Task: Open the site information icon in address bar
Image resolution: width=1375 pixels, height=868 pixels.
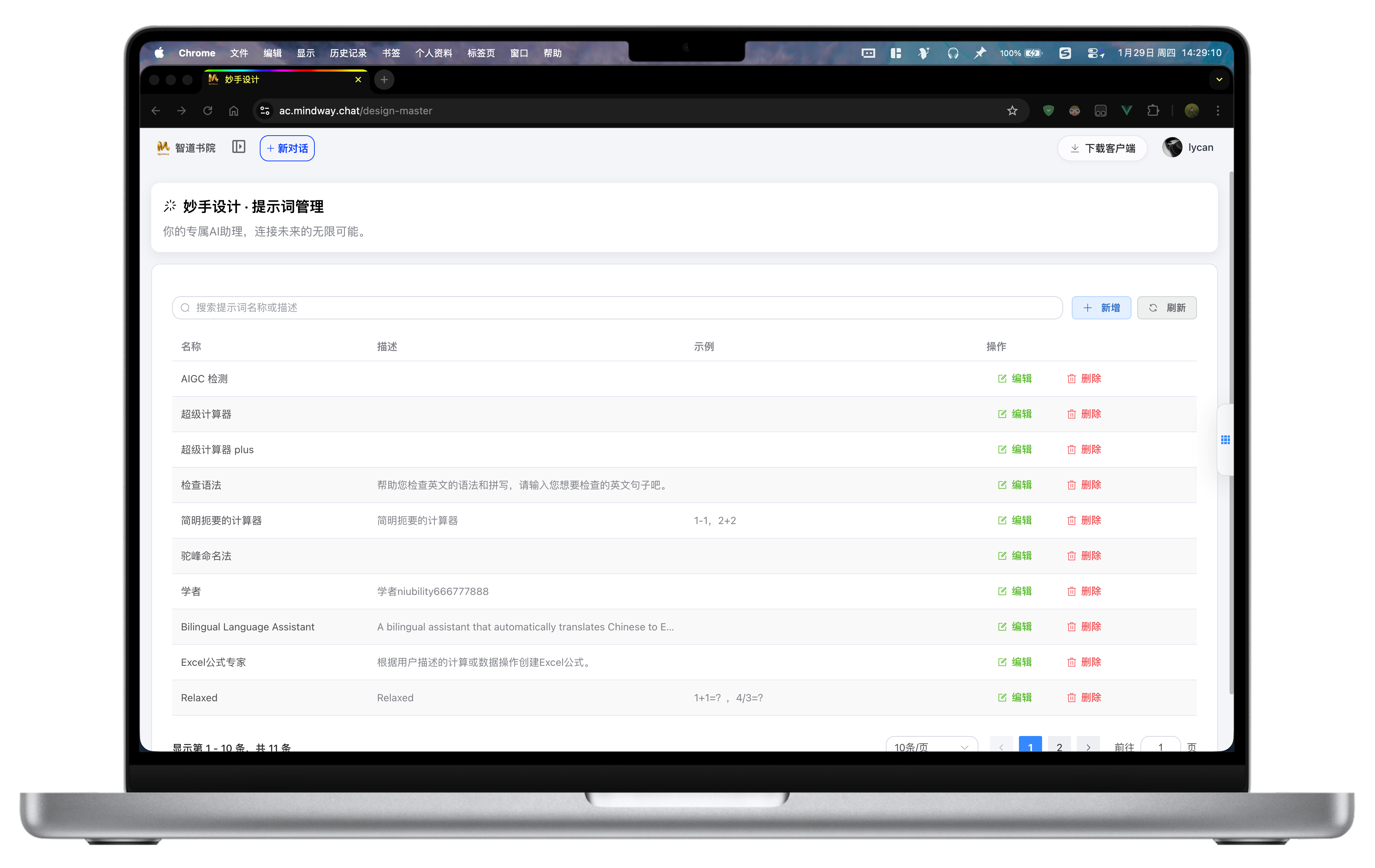Action: pyautogui.click(x=265, y=111)
